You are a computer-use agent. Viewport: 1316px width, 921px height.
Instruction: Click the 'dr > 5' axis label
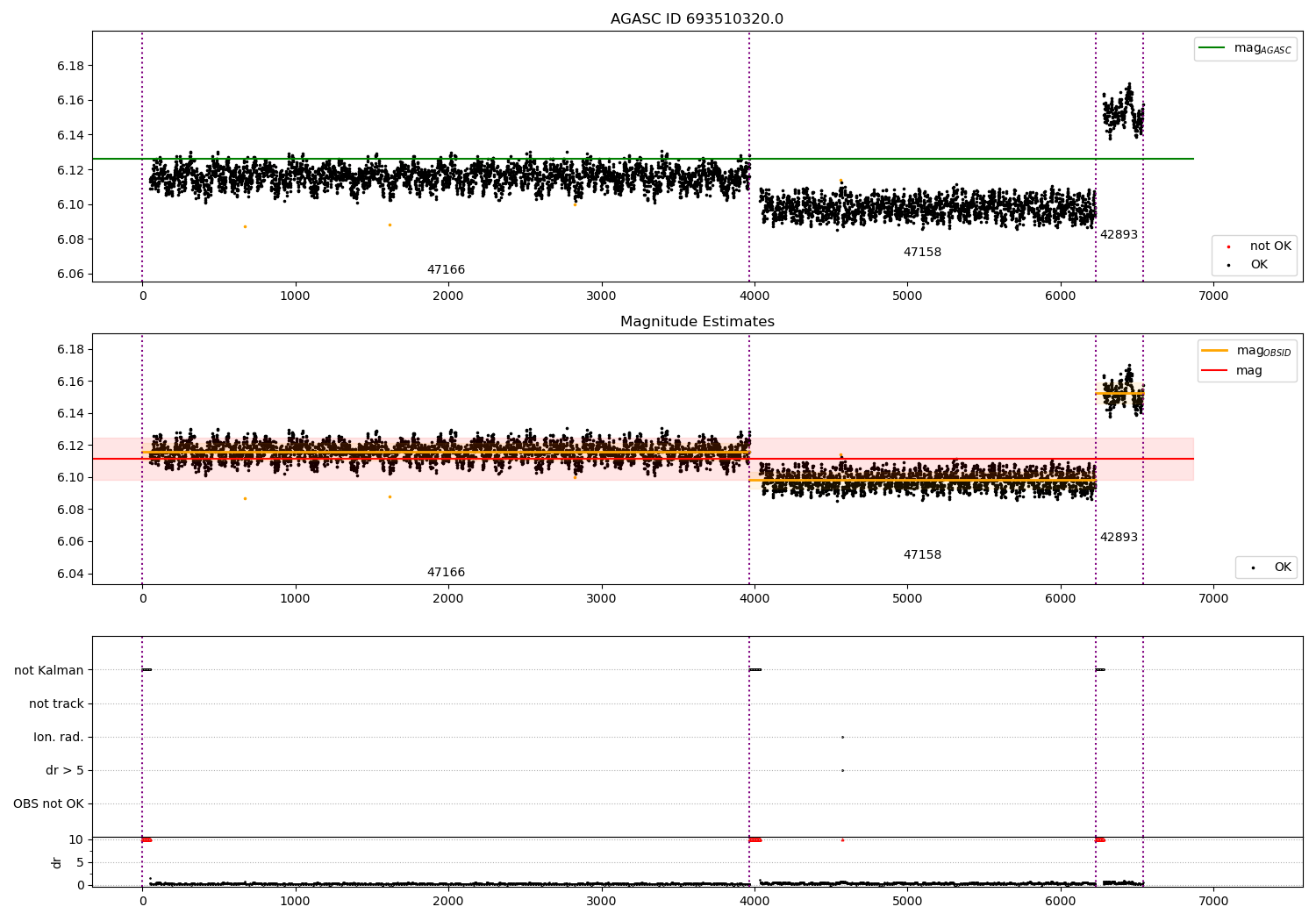(x=65, y=770)
